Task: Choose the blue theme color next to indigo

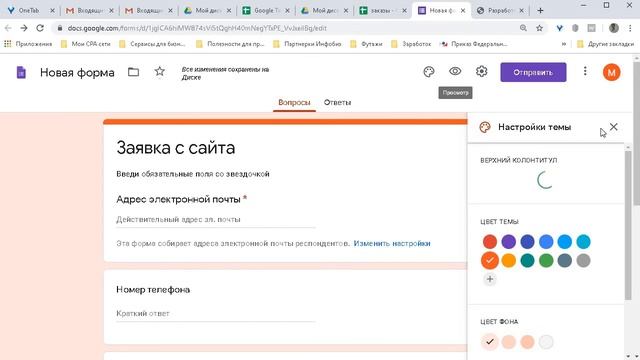Action: point(546,242)
